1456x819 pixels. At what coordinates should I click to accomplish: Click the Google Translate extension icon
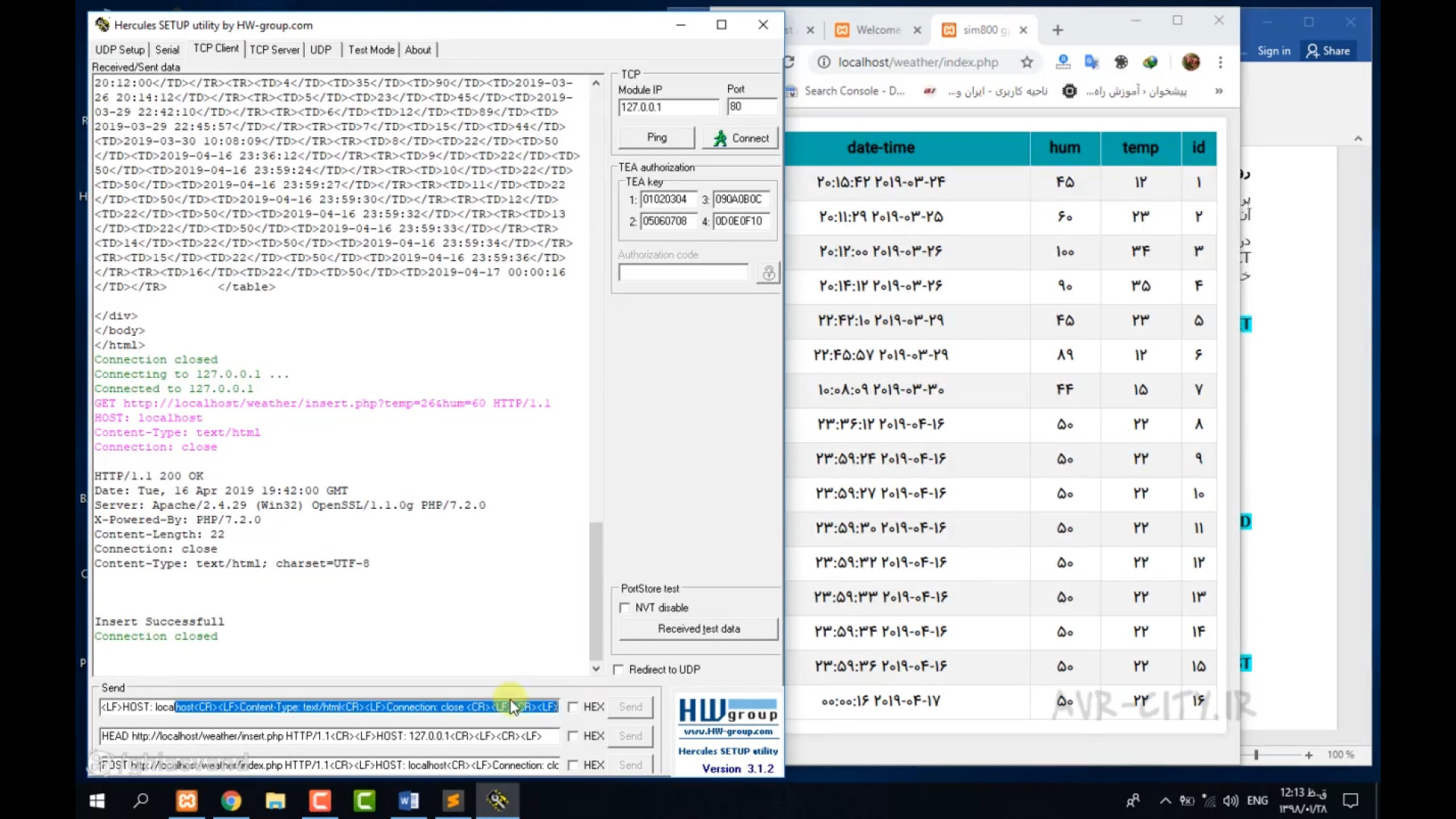click(x=1092, y=62)
